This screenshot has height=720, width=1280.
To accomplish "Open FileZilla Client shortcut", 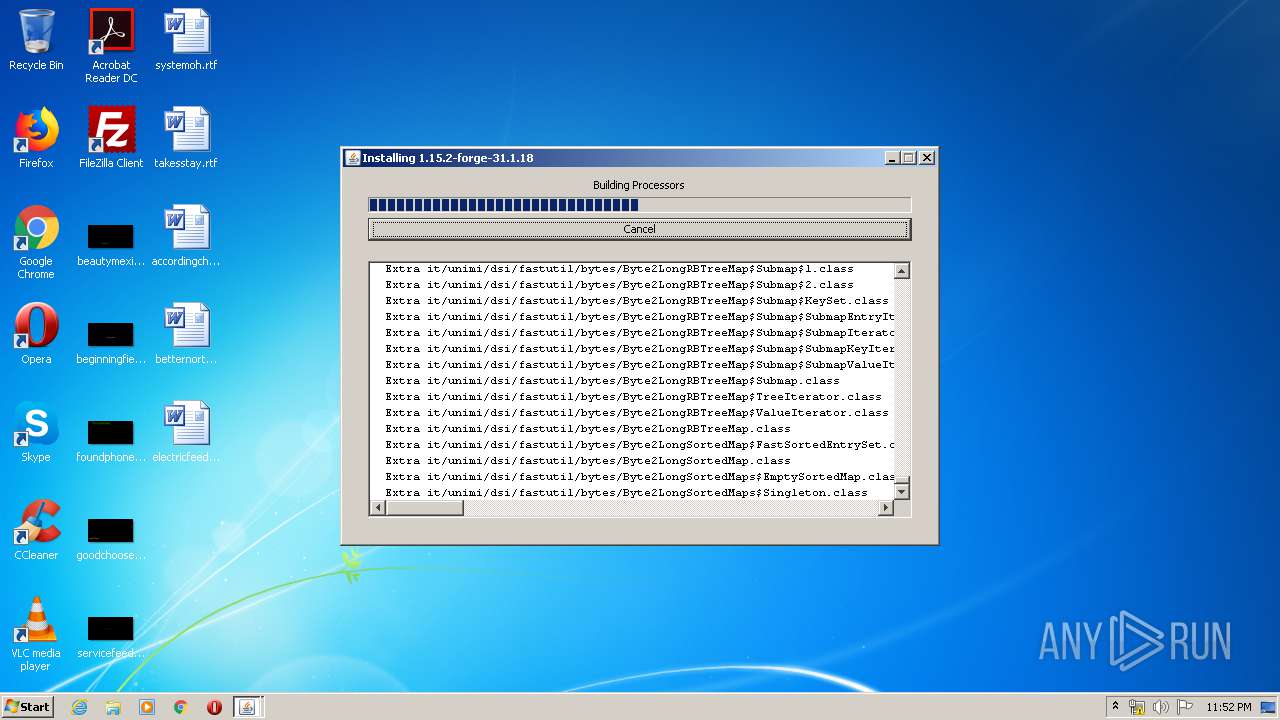I will (x=111, y=138).
